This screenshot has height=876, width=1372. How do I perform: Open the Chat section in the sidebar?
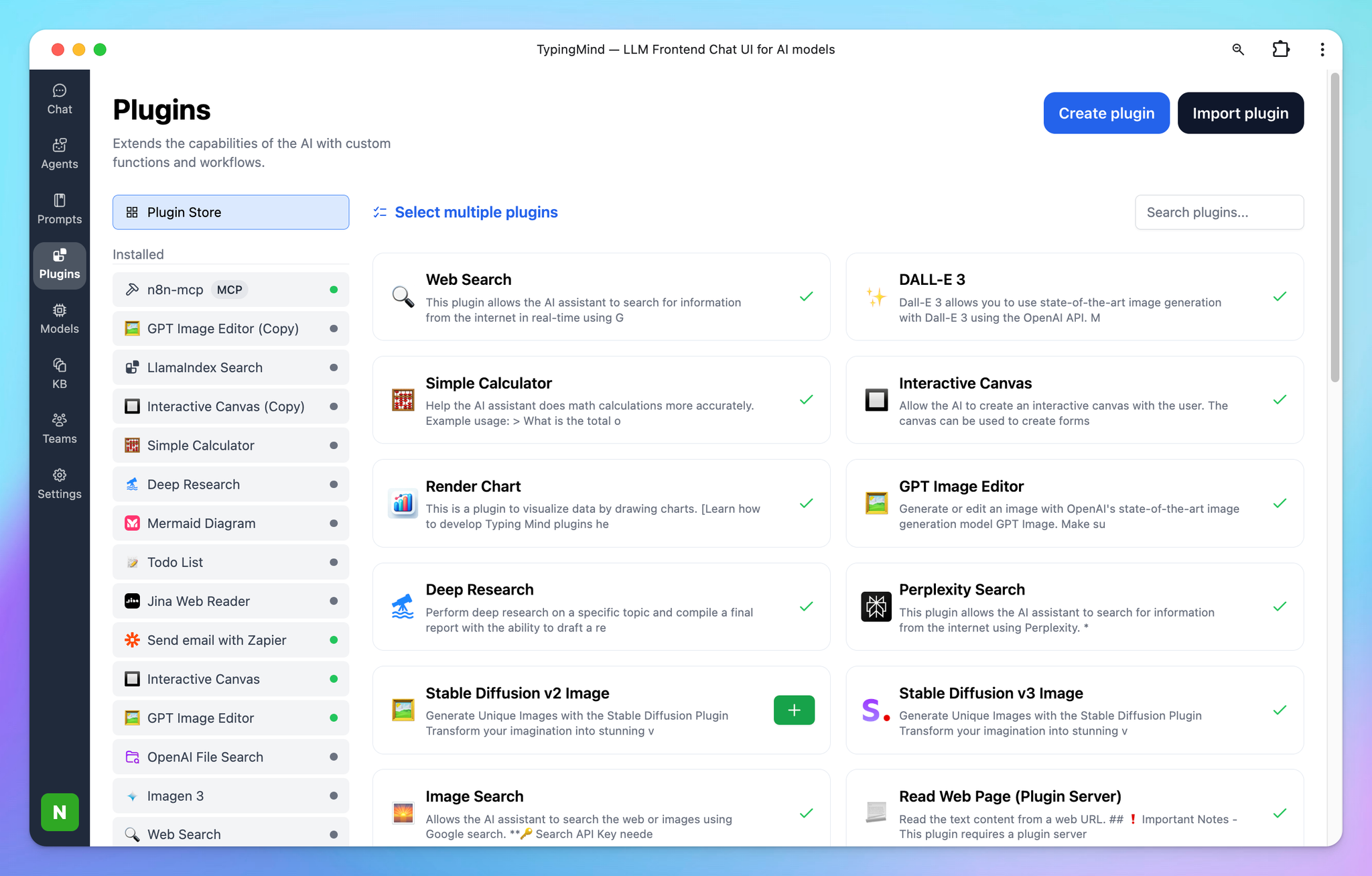(x=60, y=98)
